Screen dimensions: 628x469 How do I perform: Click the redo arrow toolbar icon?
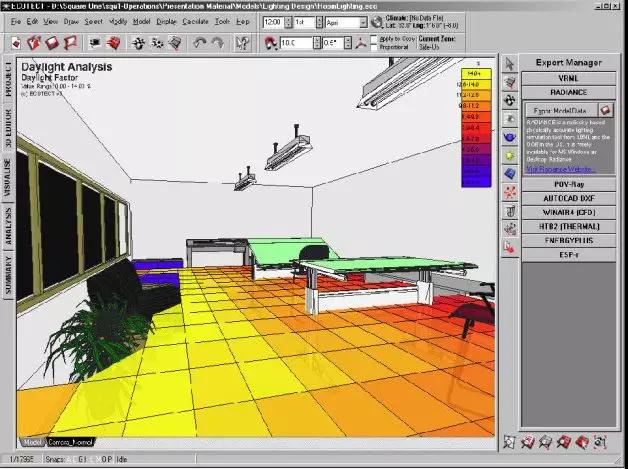(217, 43)
